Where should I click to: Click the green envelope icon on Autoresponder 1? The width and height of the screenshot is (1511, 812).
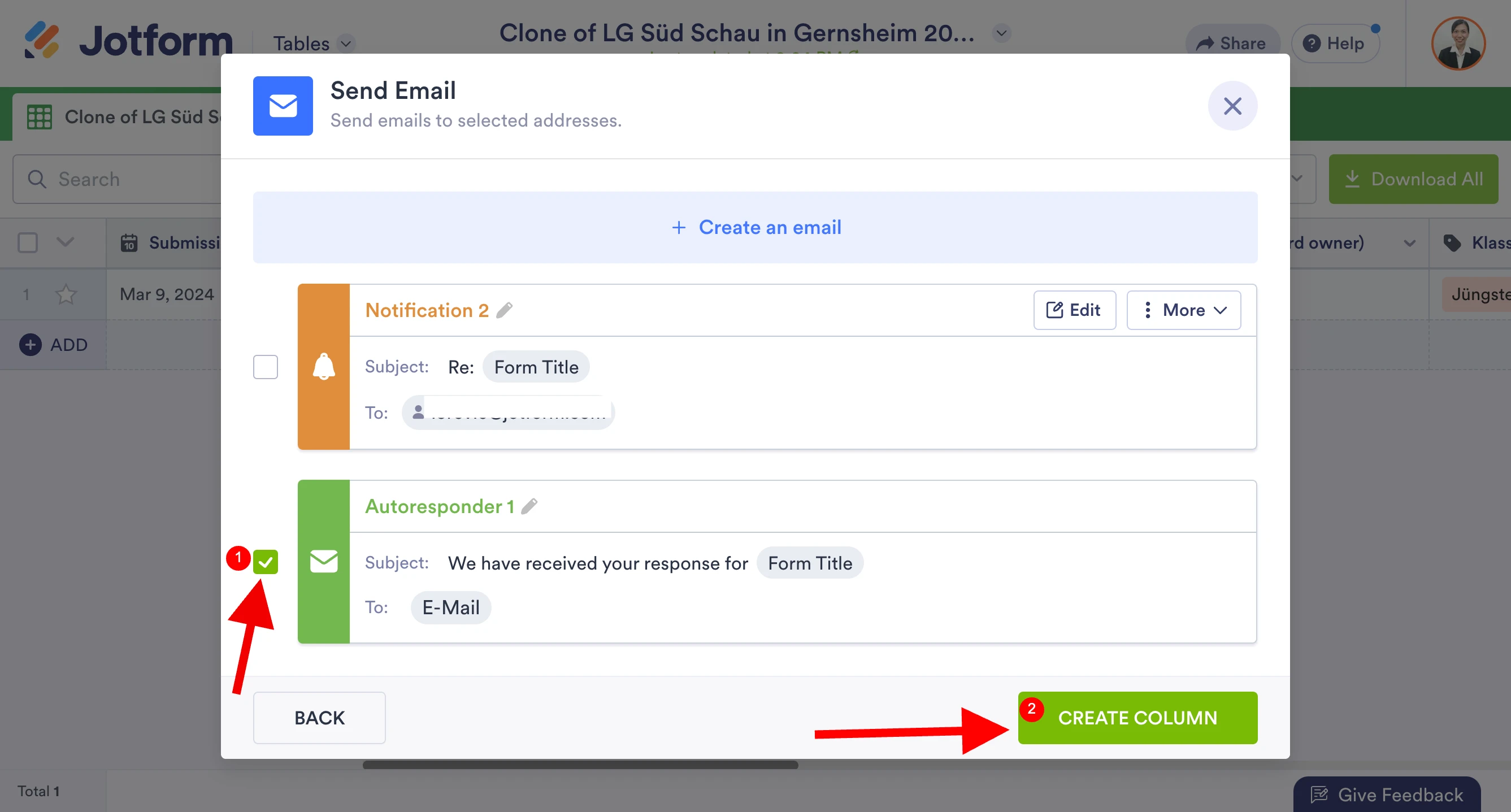coord(323,562)
